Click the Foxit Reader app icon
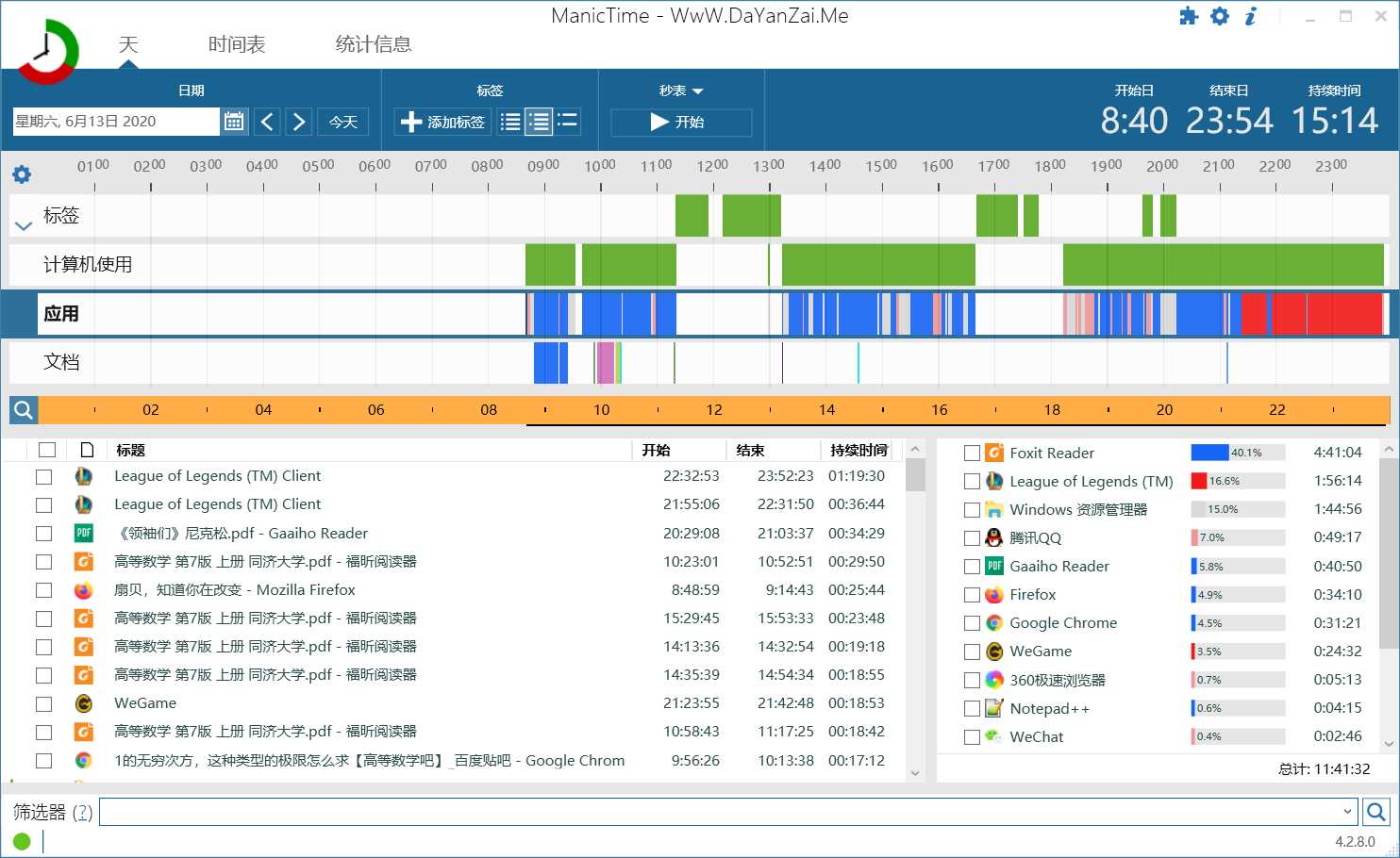The width and height of the screenshot is (1400, 858). (994, 453)
